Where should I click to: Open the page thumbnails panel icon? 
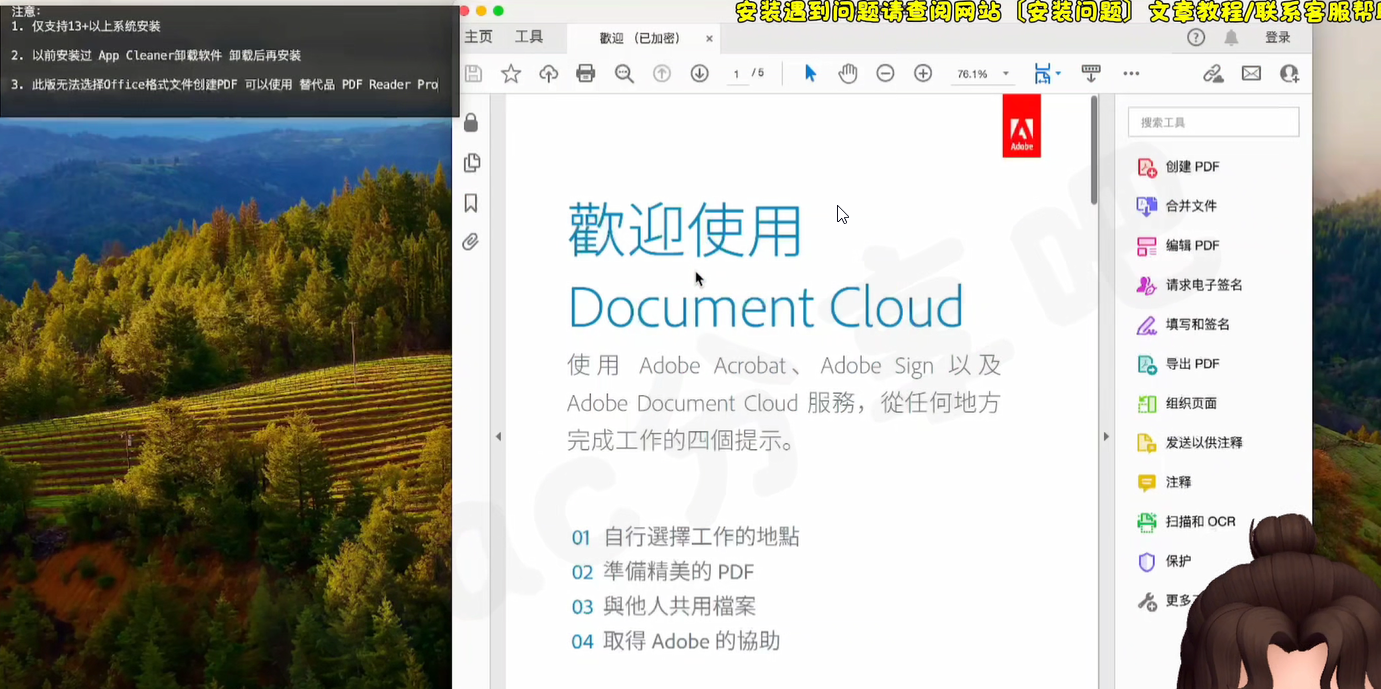[471, 162]
